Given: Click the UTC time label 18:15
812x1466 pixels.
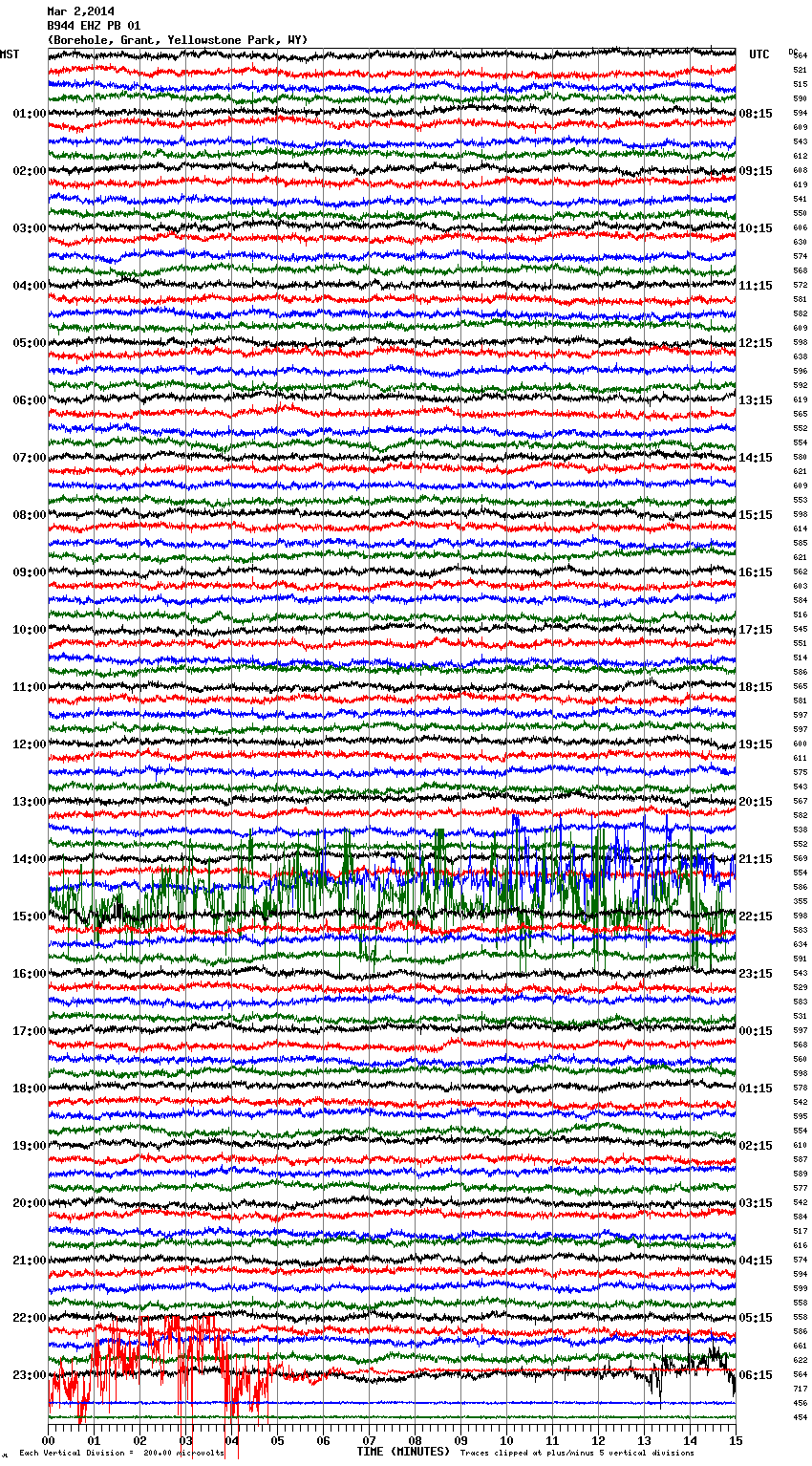Looking at the screenshot, I should [756, 687].
